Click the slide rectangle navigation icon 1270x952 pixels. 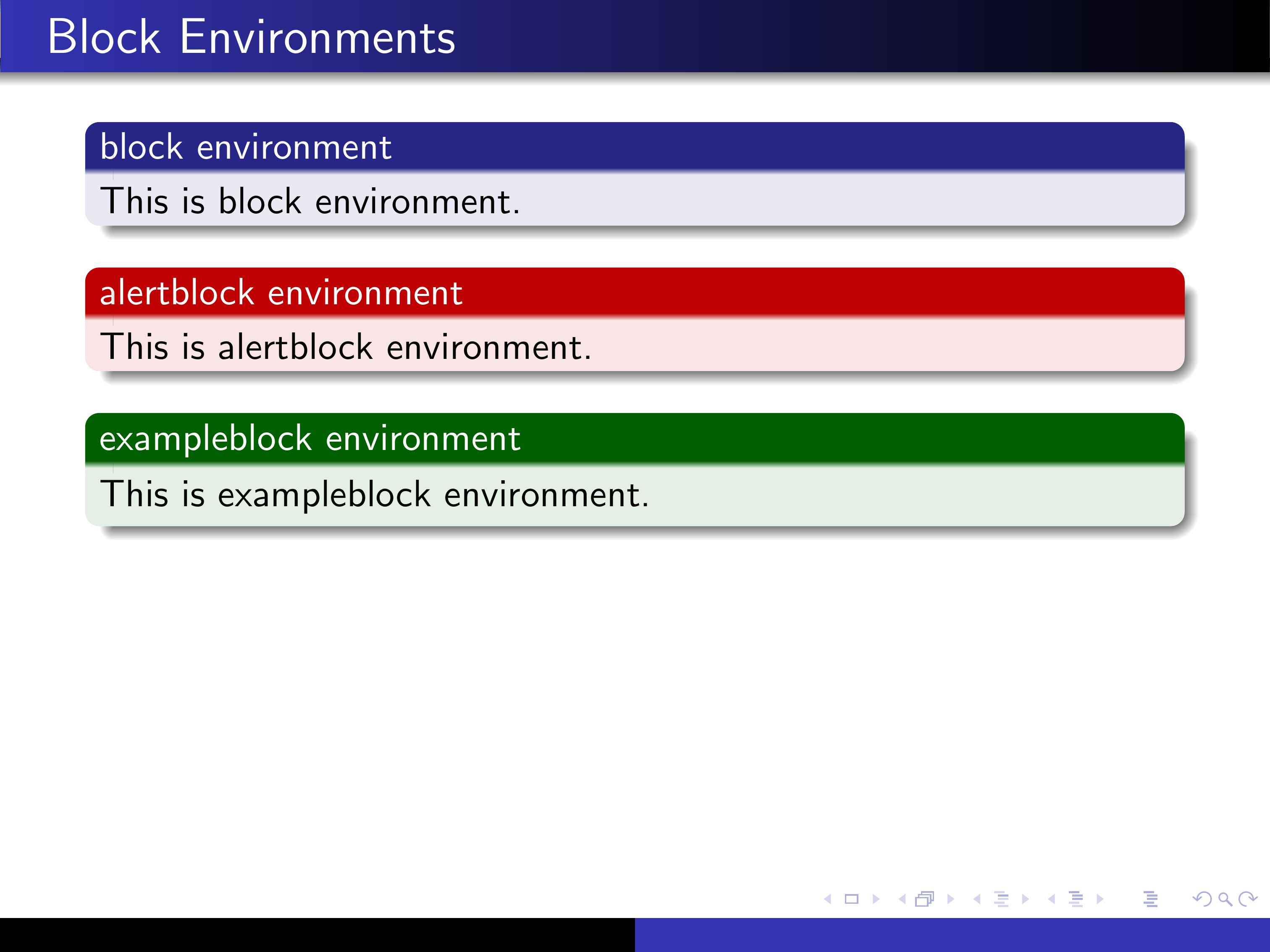point(851,899)
